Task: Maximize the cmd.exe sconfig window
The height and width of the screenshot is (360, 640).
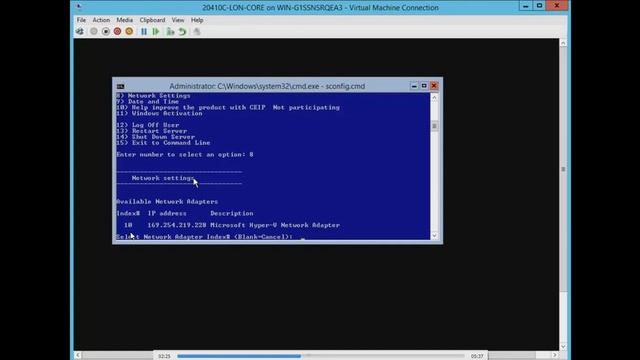Action: tap(424, 86)
